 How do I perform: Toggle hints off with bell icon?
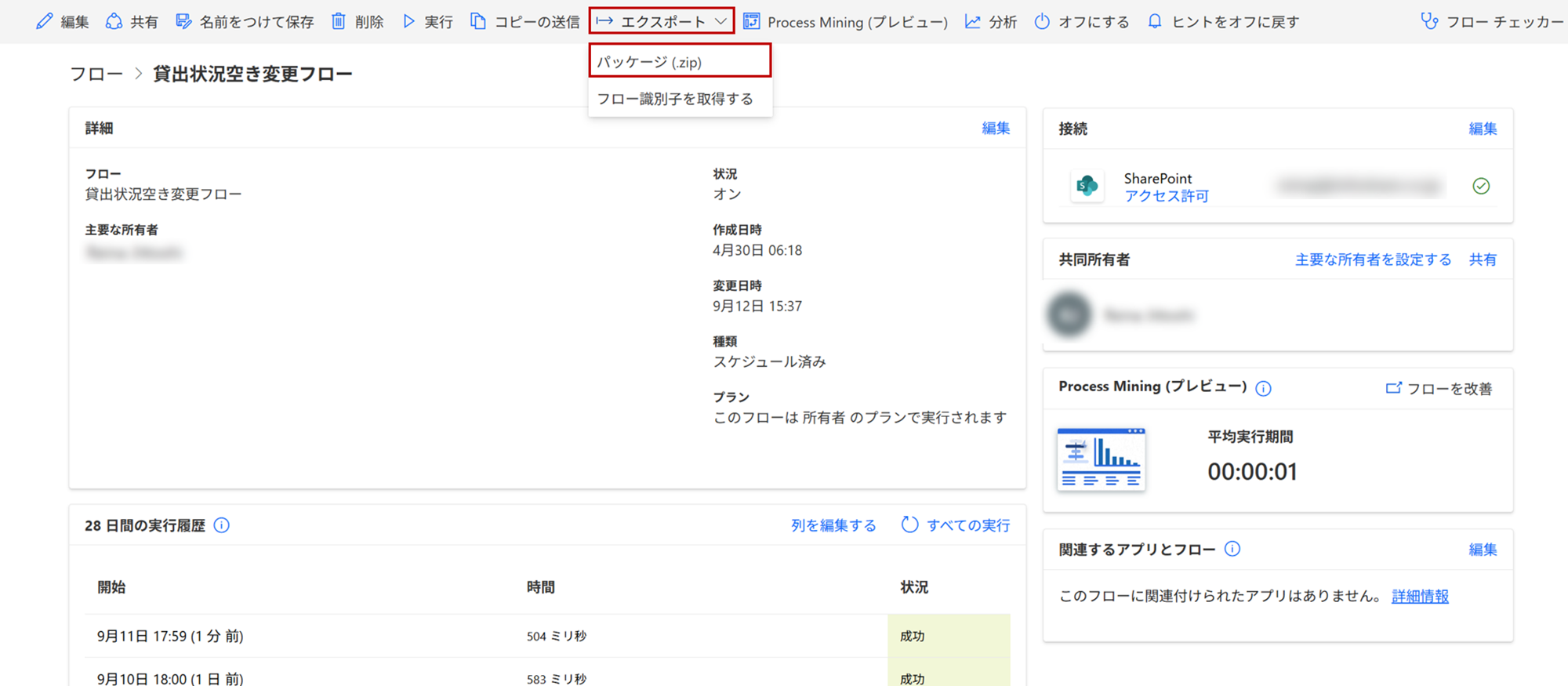click(1155, 21)
